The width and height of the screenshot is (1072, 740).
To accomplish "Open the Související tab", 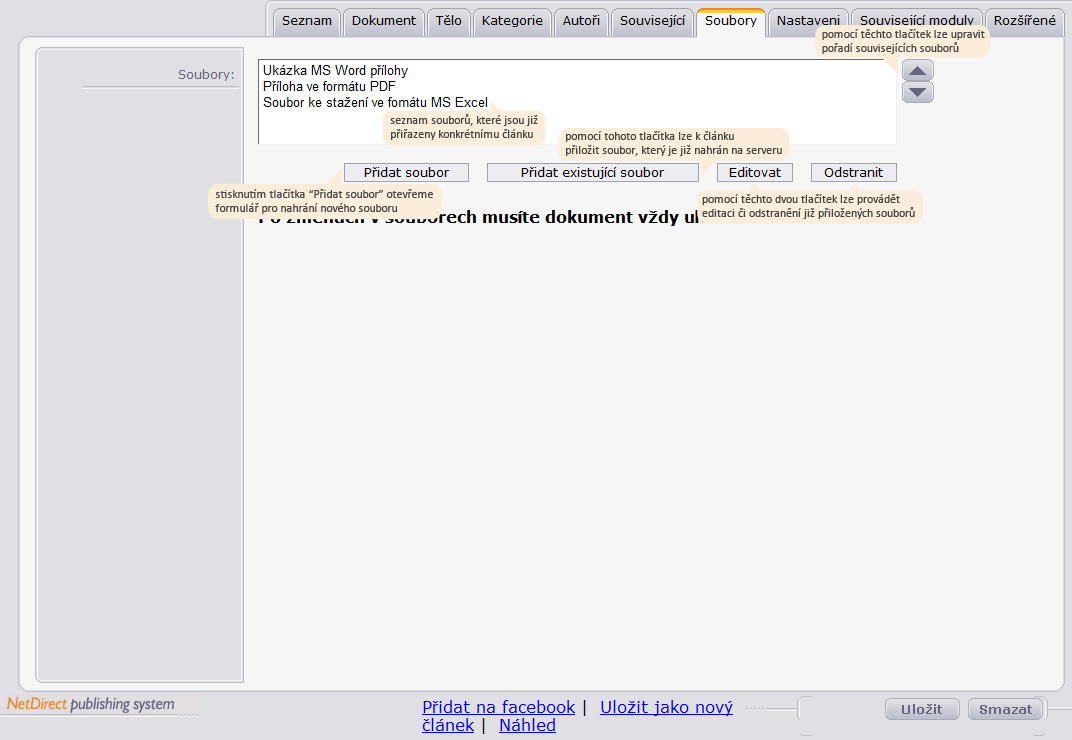I will click(652, 21).
